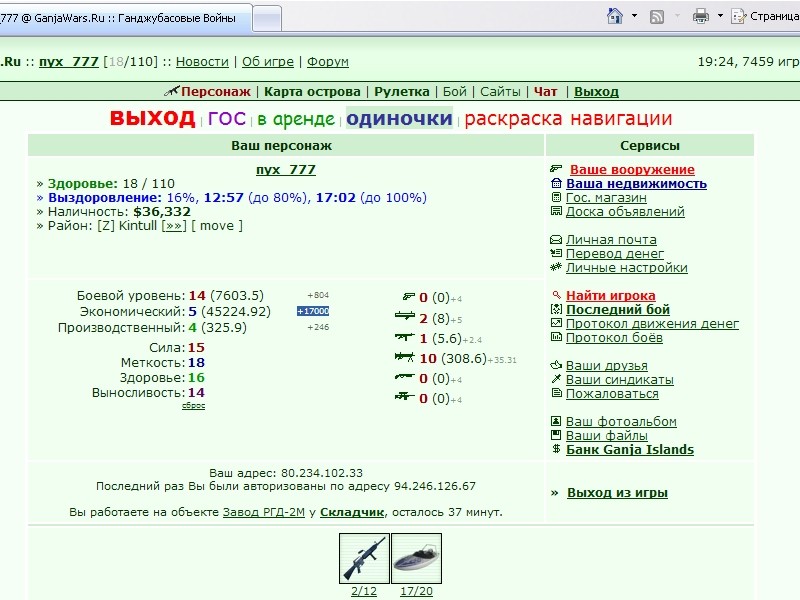
Task: Expand the Print dropdown arrow
Action: tap(720, 16)
